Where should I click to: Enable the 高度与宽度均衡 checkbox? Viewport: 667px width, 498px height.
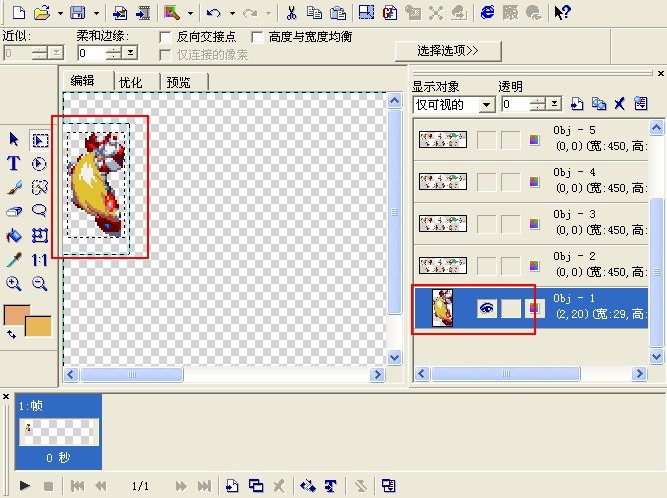click(x=257, y=37)
